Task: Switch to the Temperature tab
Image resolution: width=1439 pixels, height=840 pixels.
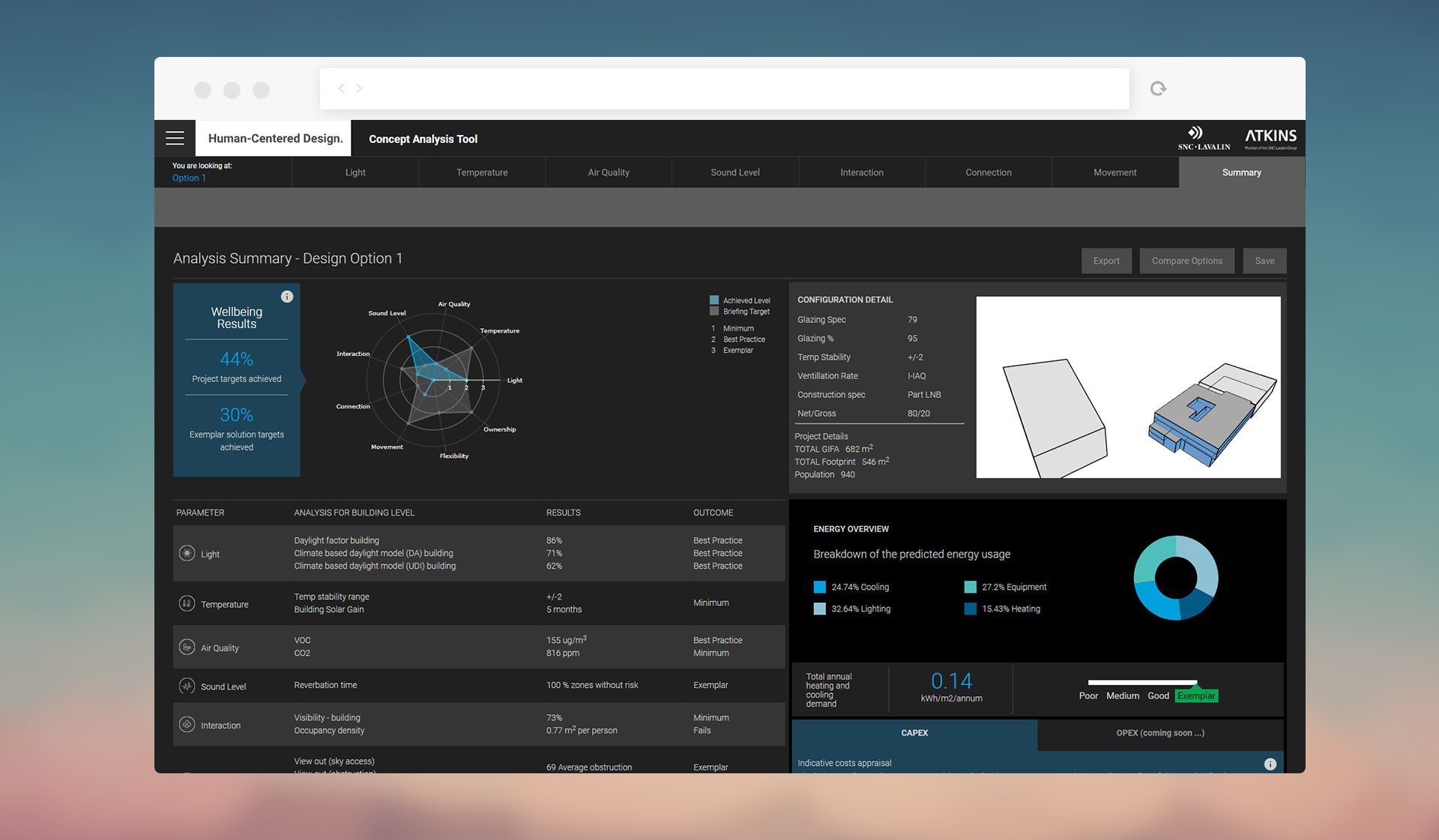Action: tap(482, 172)
